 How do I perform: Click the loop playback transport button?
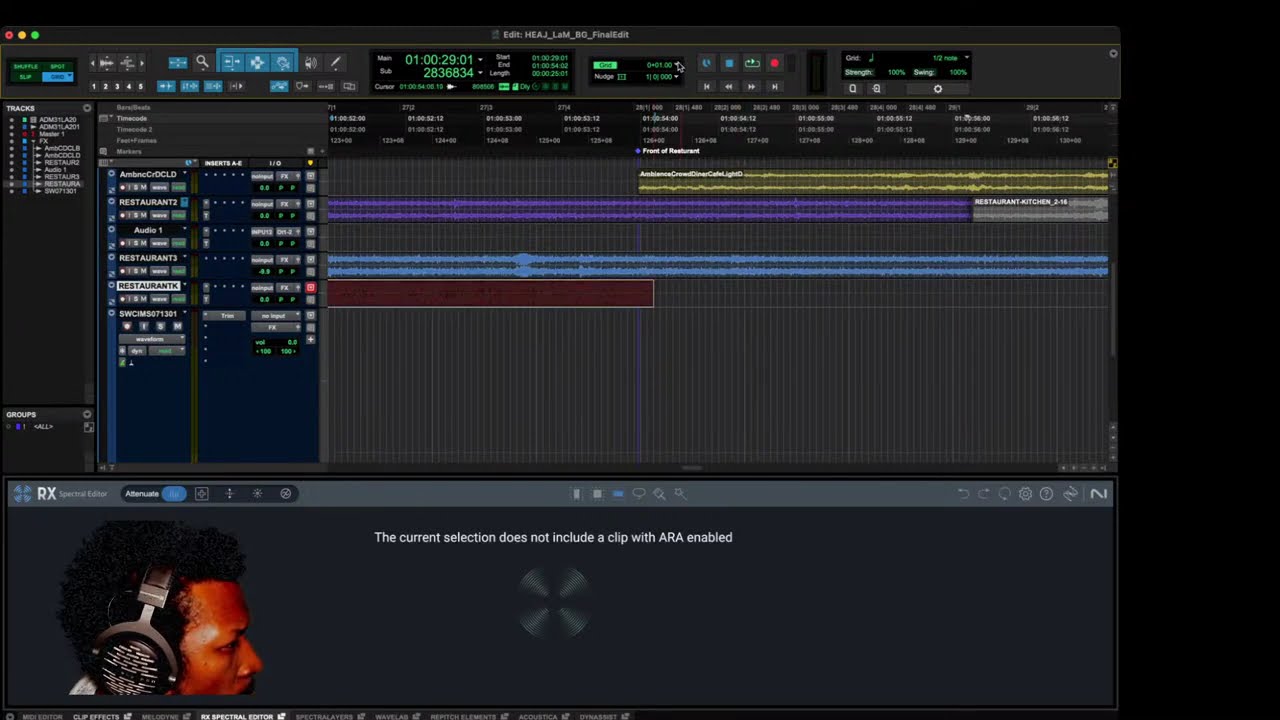click(x=752, y=63)
